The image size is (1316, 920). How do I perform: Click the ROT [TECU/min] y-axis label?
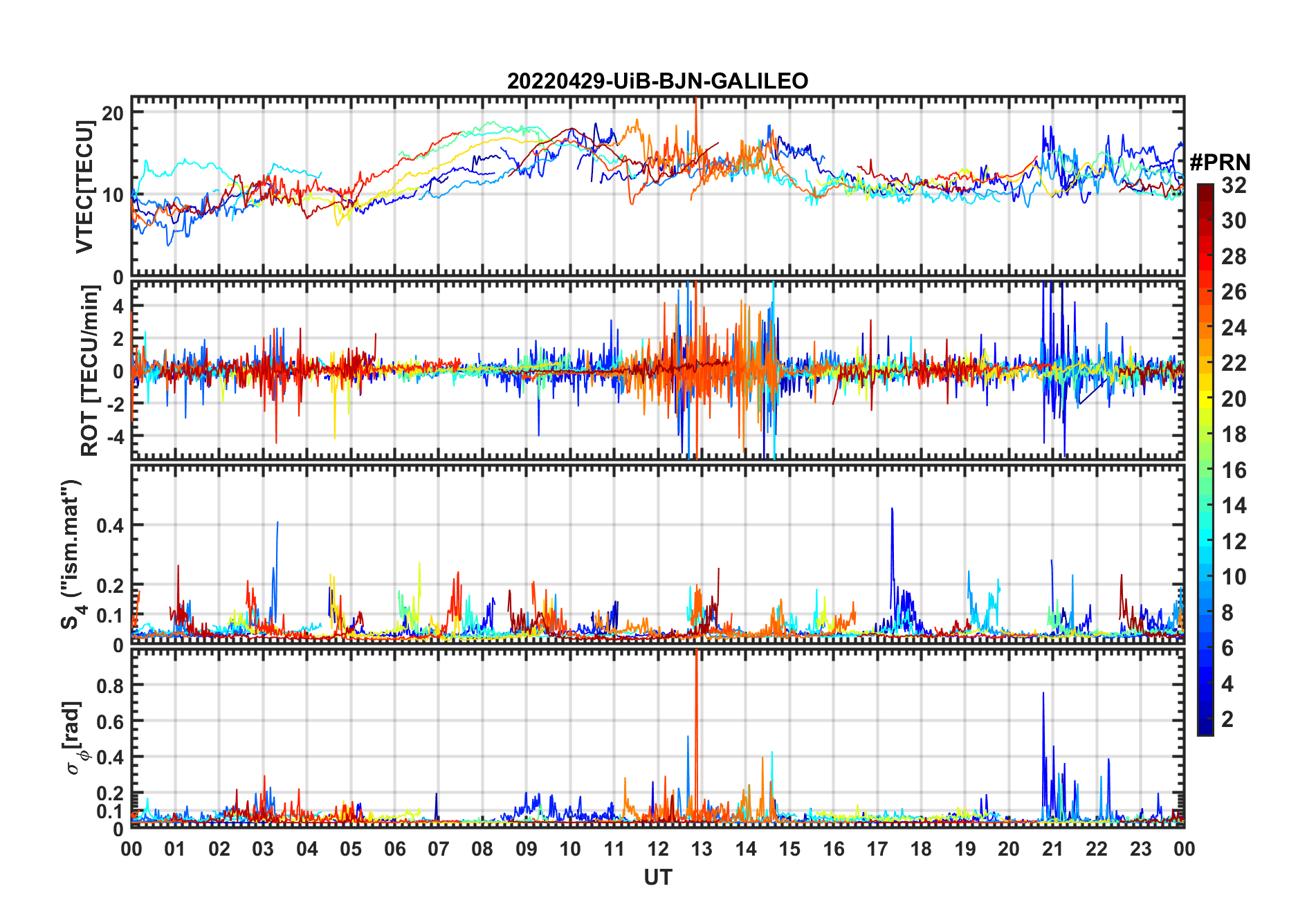pos(89,371)
